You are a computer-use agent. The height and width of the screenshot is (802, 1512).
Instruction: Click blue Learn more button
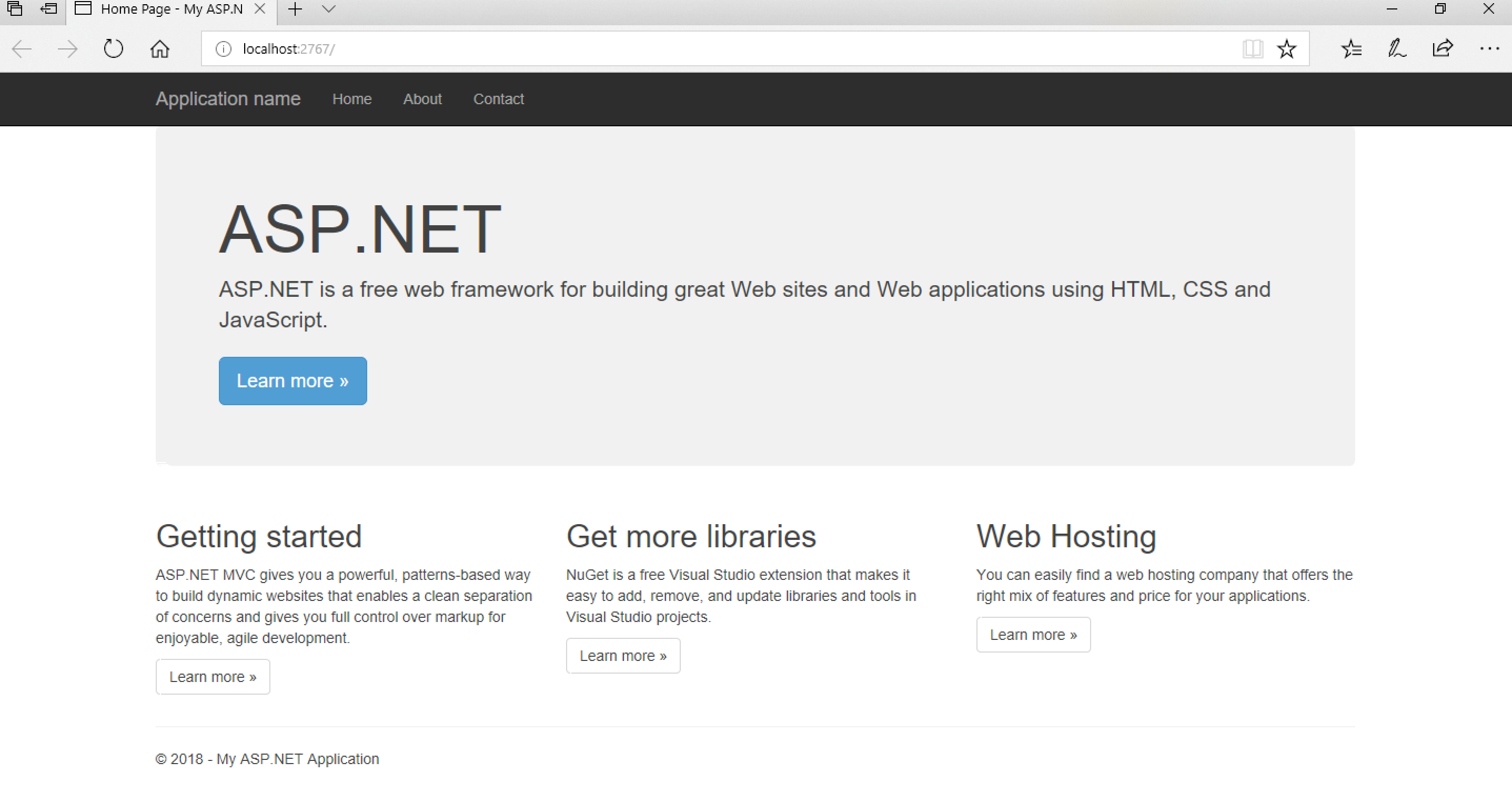pyautogui.click(x=293, y=381)
